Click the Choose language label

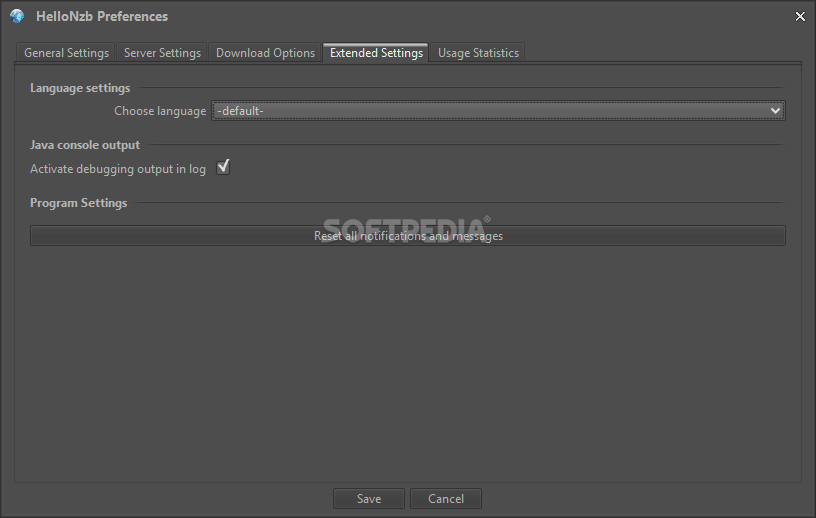pos(160,111)
